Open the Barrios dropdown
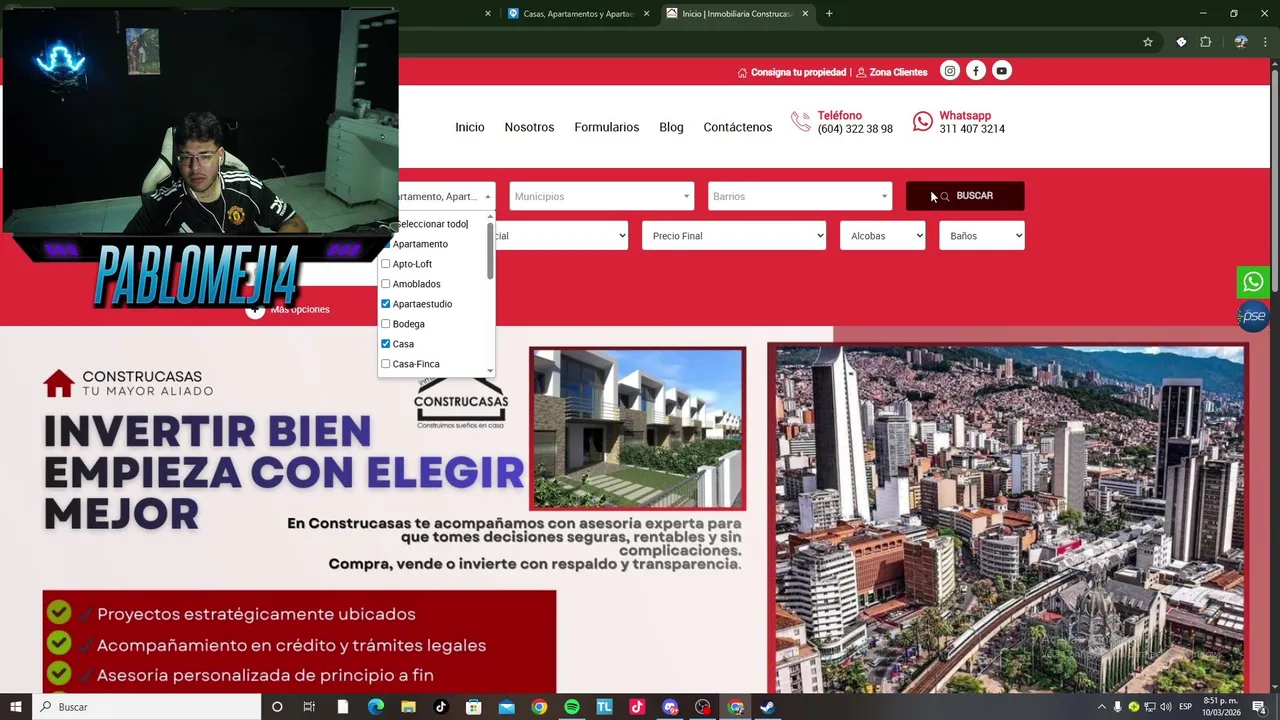This screenshot has width=1280, height=720. pos(799,196)
